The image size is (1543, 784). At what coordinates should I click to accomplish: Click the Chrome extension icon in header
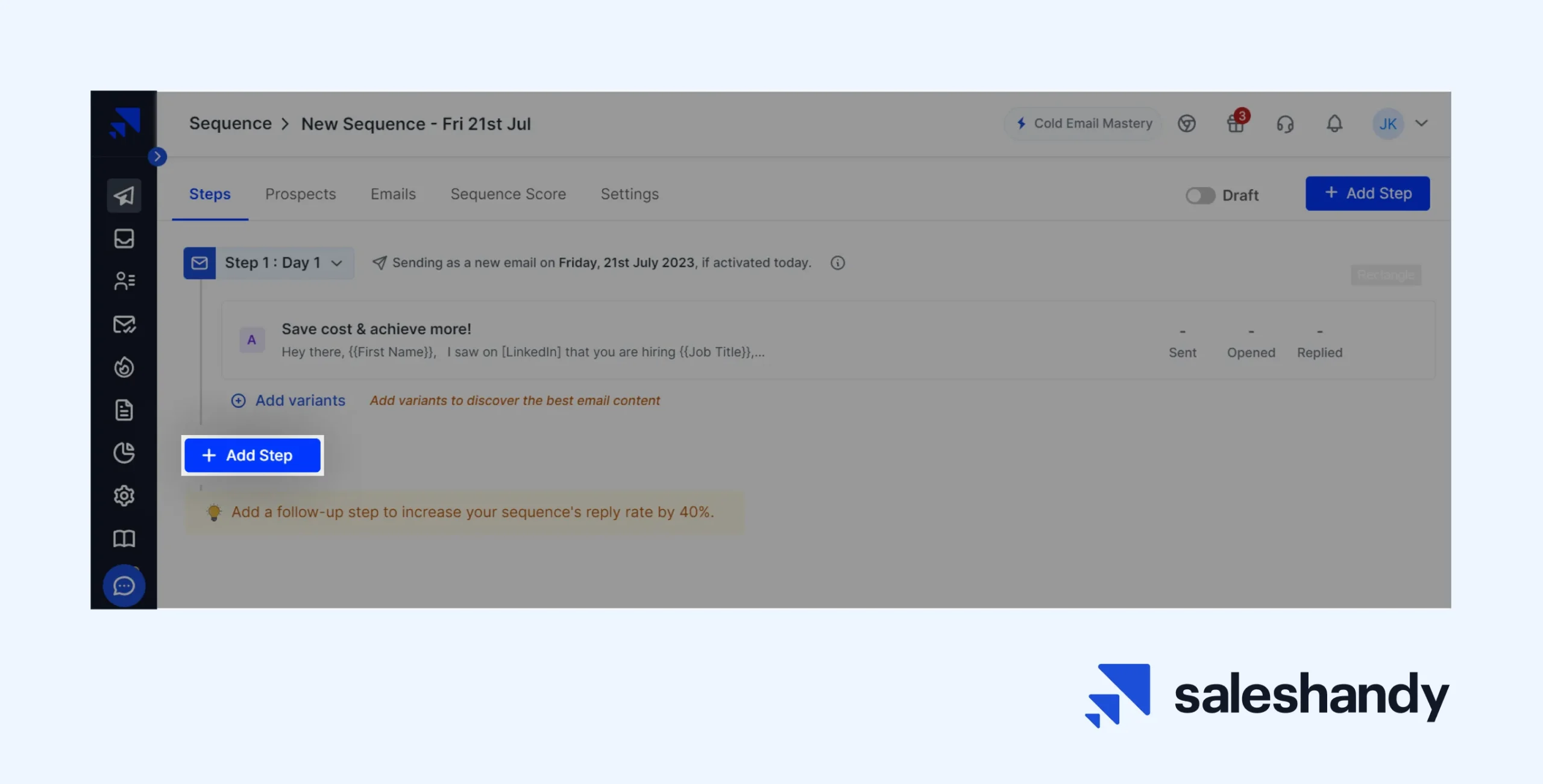coord(1187,124)
